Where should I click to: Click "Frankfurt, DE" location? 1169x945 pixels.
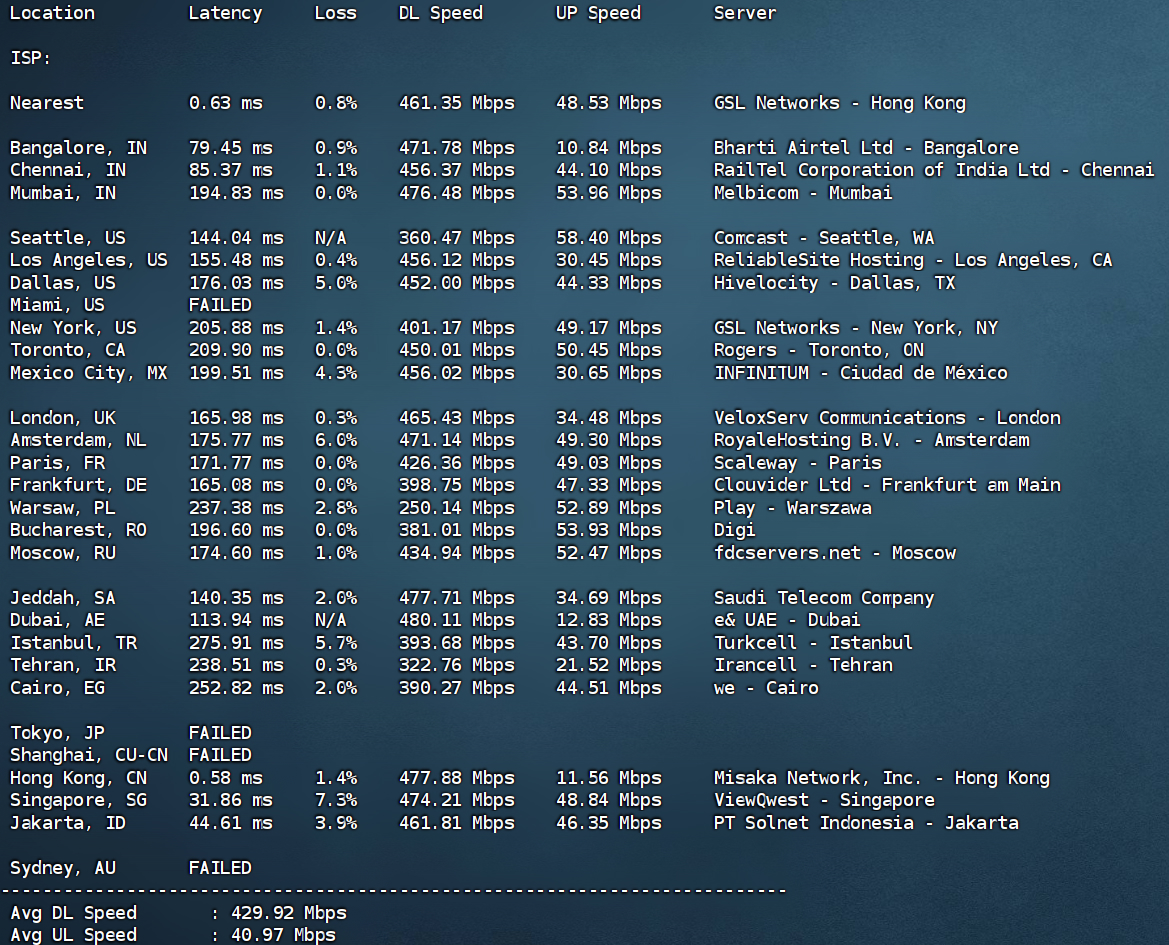click(78, 485)
